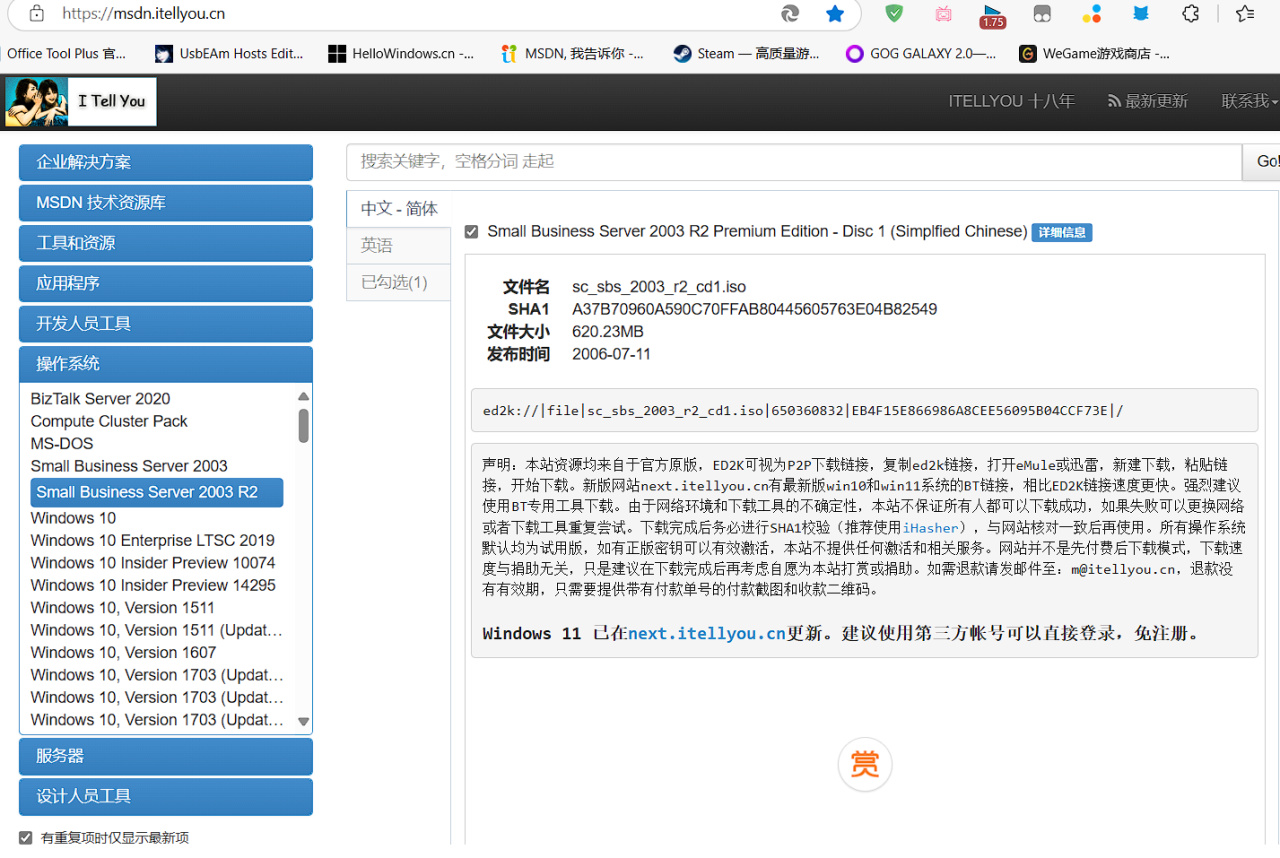
Task: Follow the iHasher link
Action: click(930, 527)
